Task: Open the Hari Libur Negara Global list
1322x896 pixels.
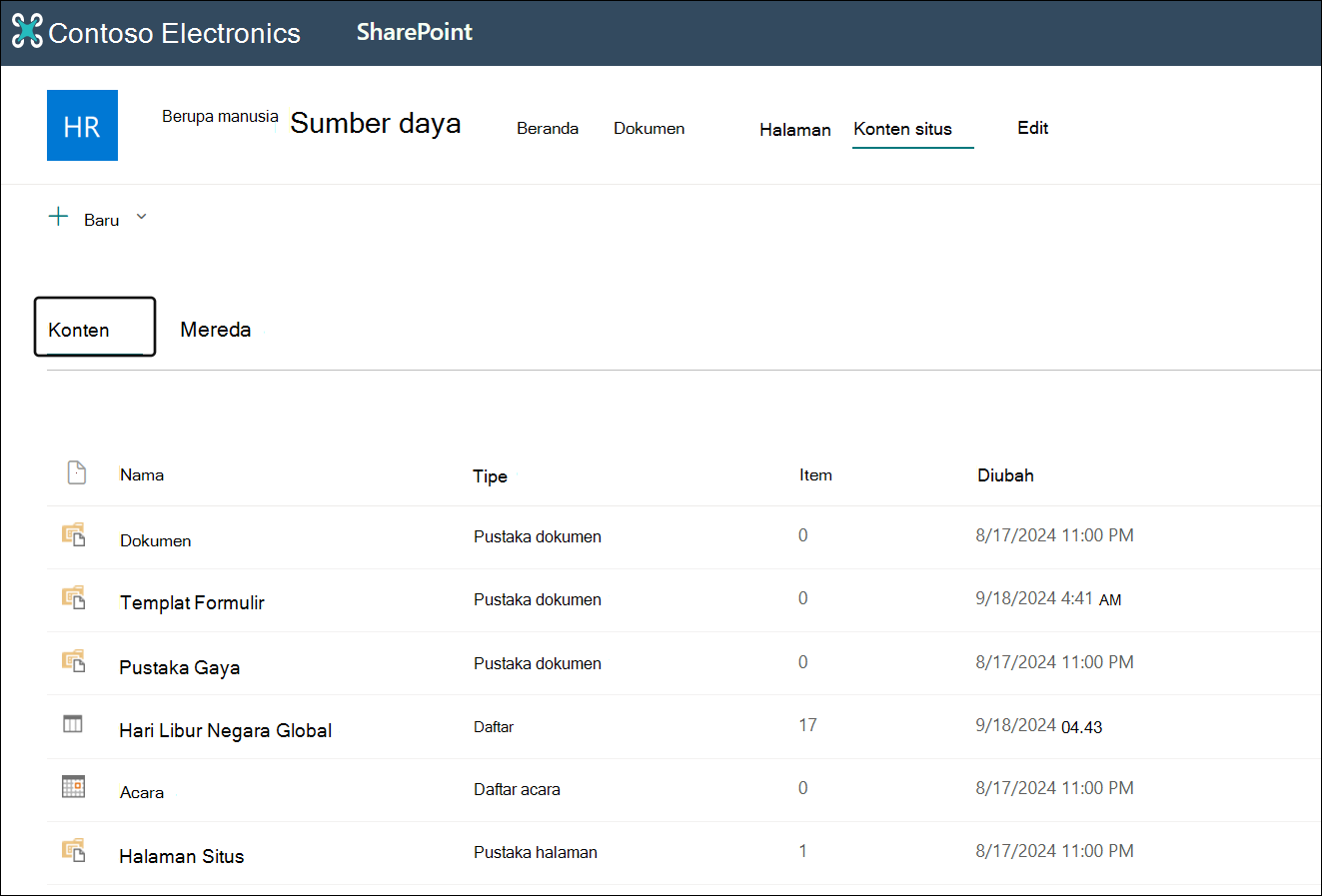Action: click(226, 730)
